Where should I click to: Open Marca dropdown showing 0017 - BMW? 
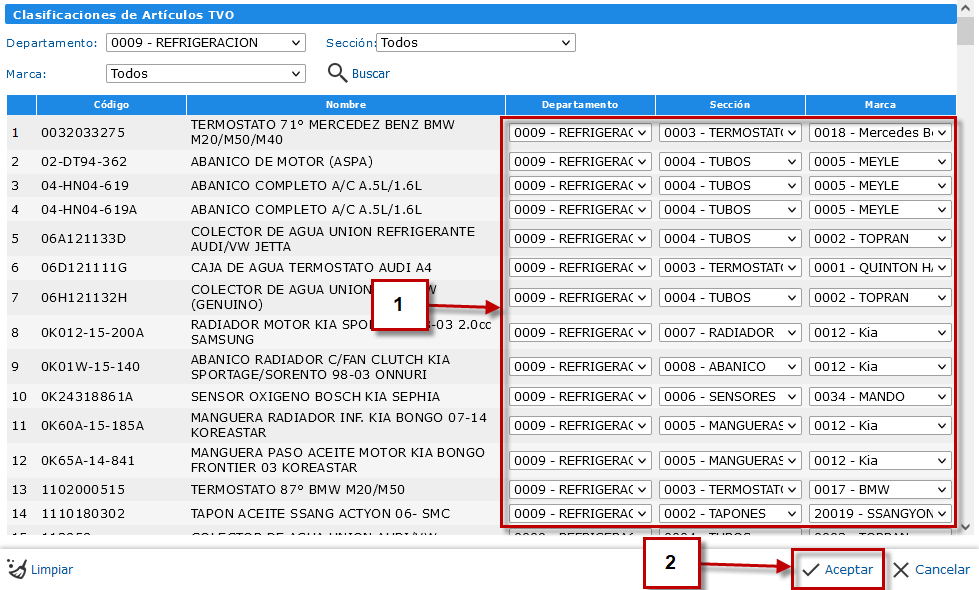[x=880, y=490]
